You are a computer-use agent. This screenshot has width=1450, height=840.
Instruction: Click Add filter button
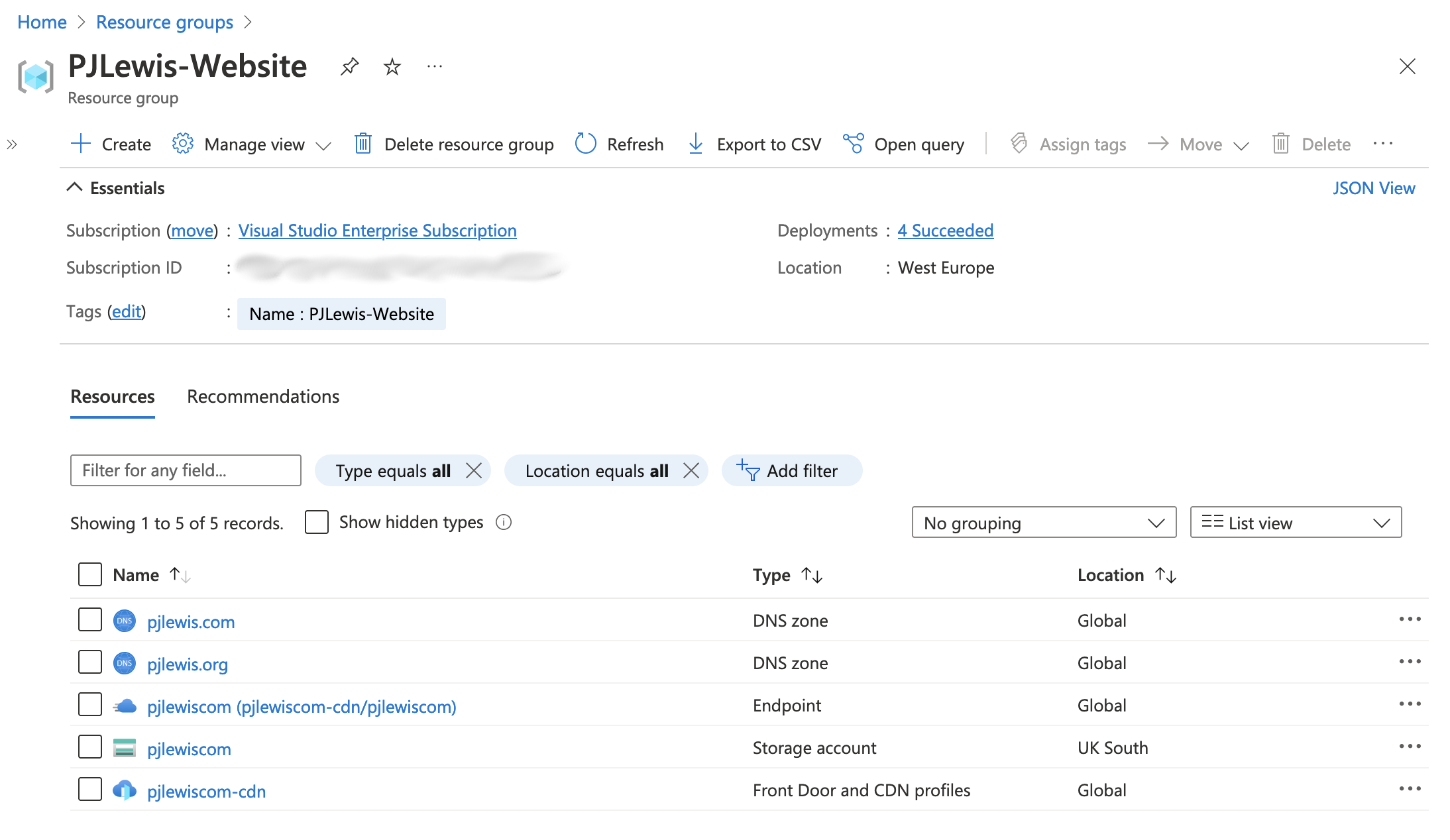pyautogui.click(x=791, y=471)
